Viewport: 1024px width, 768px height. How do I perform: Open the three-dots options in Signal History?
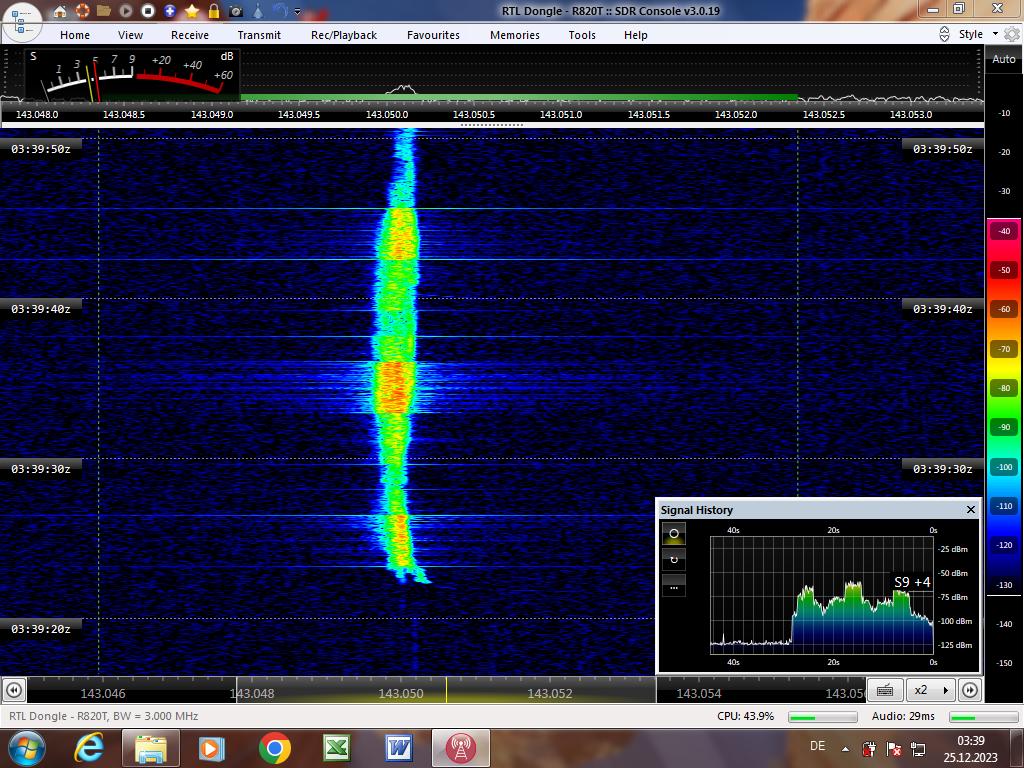coord(673,586)
